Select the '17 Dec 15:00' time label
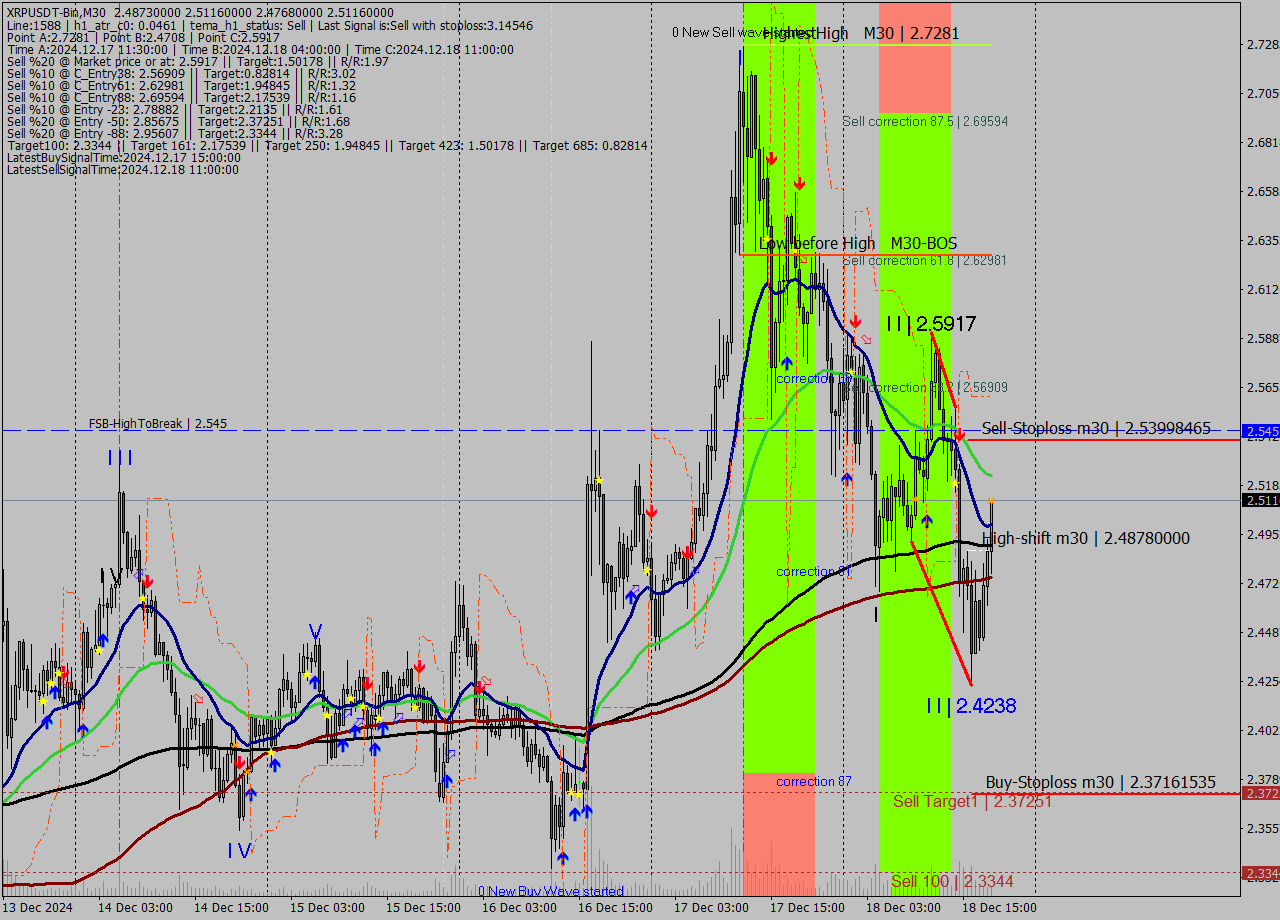Screen dimensions: 1280x920 click(807, 908)
